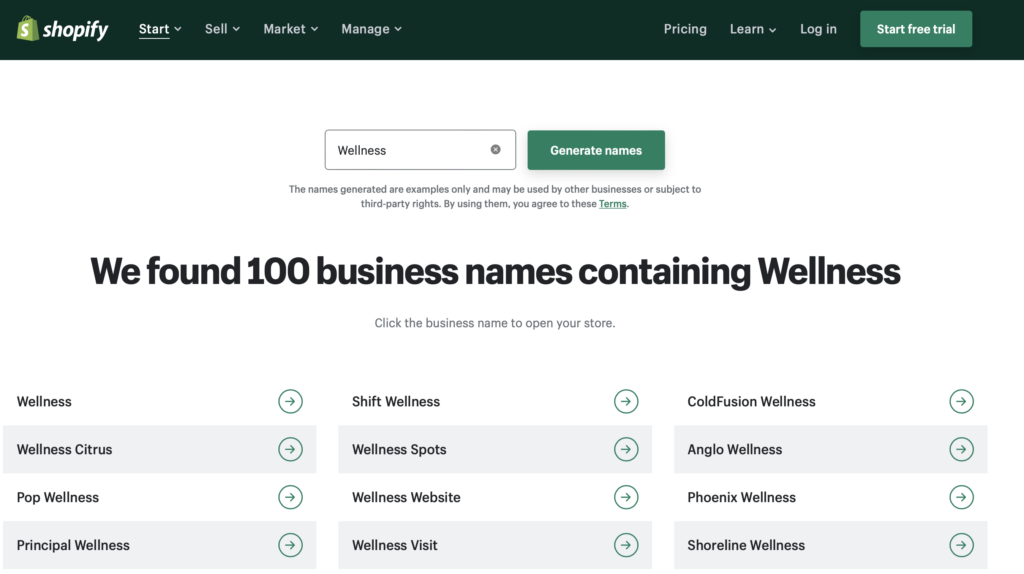Image resolution: width=1024 pixels, height=574 pixels.
Task: Expand the Start dropdown menu
Action: [x=160, y=29]
